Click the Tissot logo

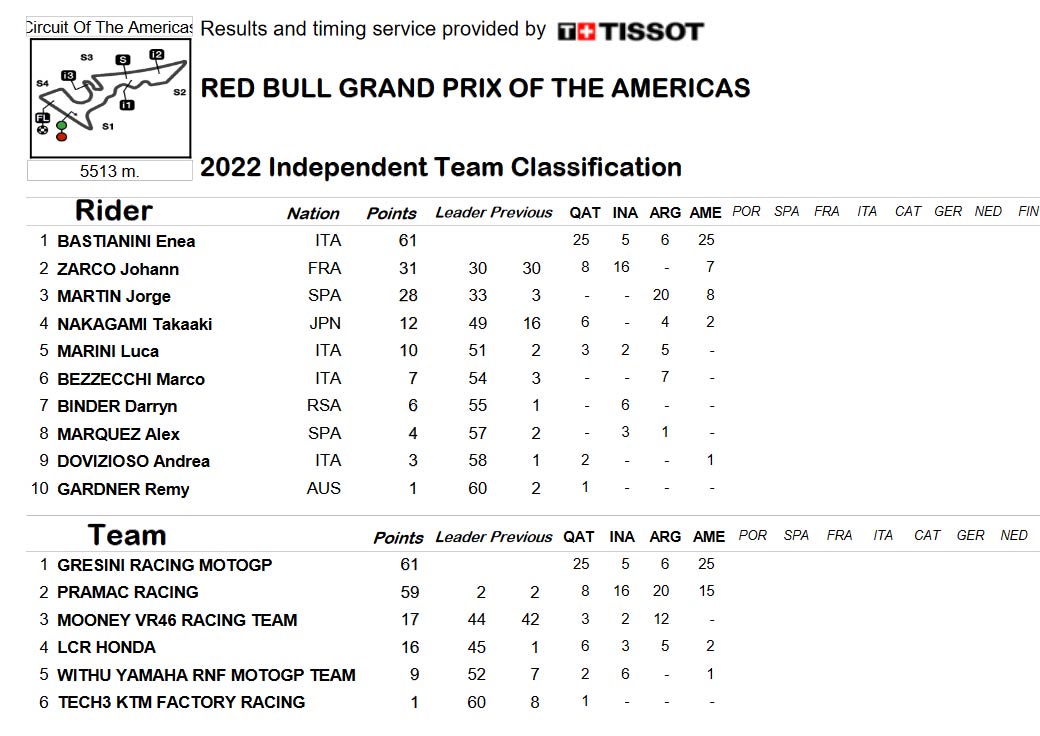click(x=630, y=31)
